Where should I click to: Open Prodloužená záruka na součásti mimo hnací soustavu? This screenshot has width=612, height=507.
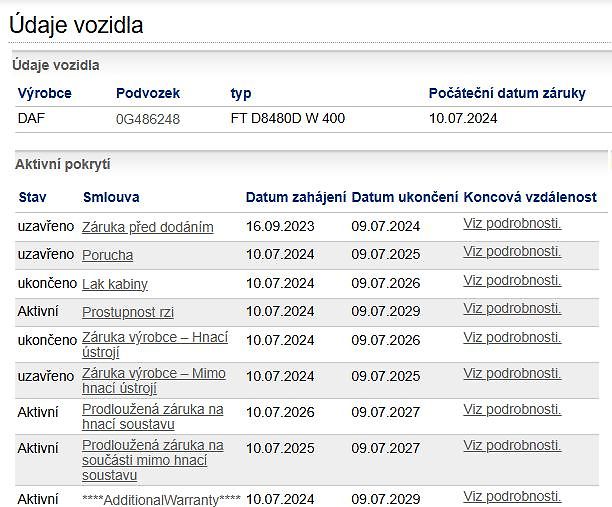pyautogui.click(x=153, y=460)
